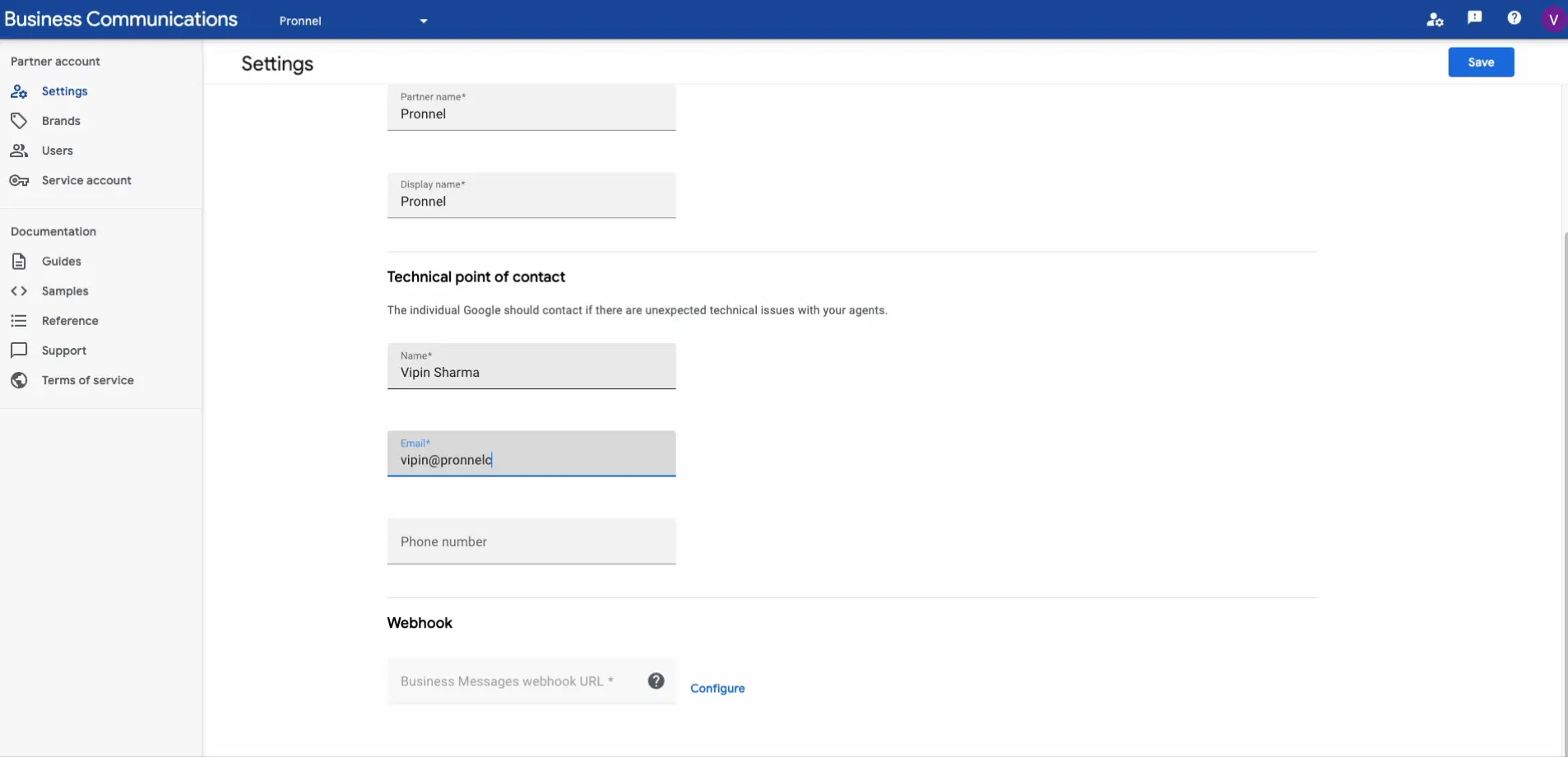Click the Samples code brackets icon
The image size is (1568, 757).
(x=19, y=291)
